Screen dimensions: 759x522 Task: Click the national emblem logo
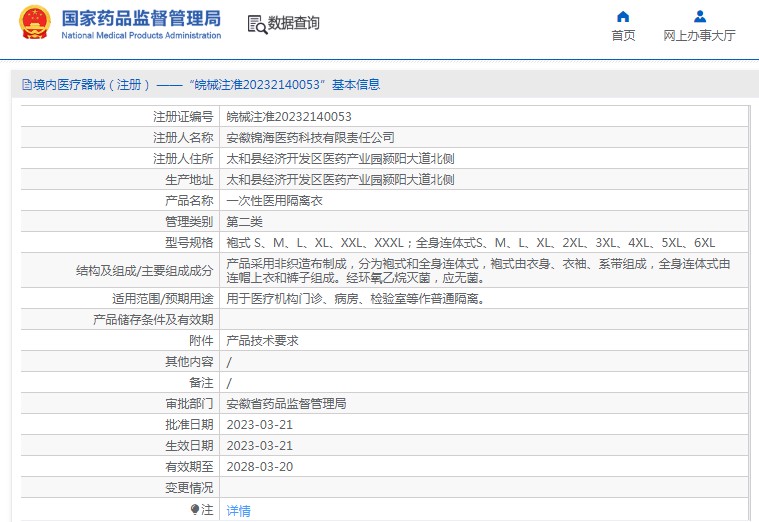pyautogui.click(x=34, y=23)
